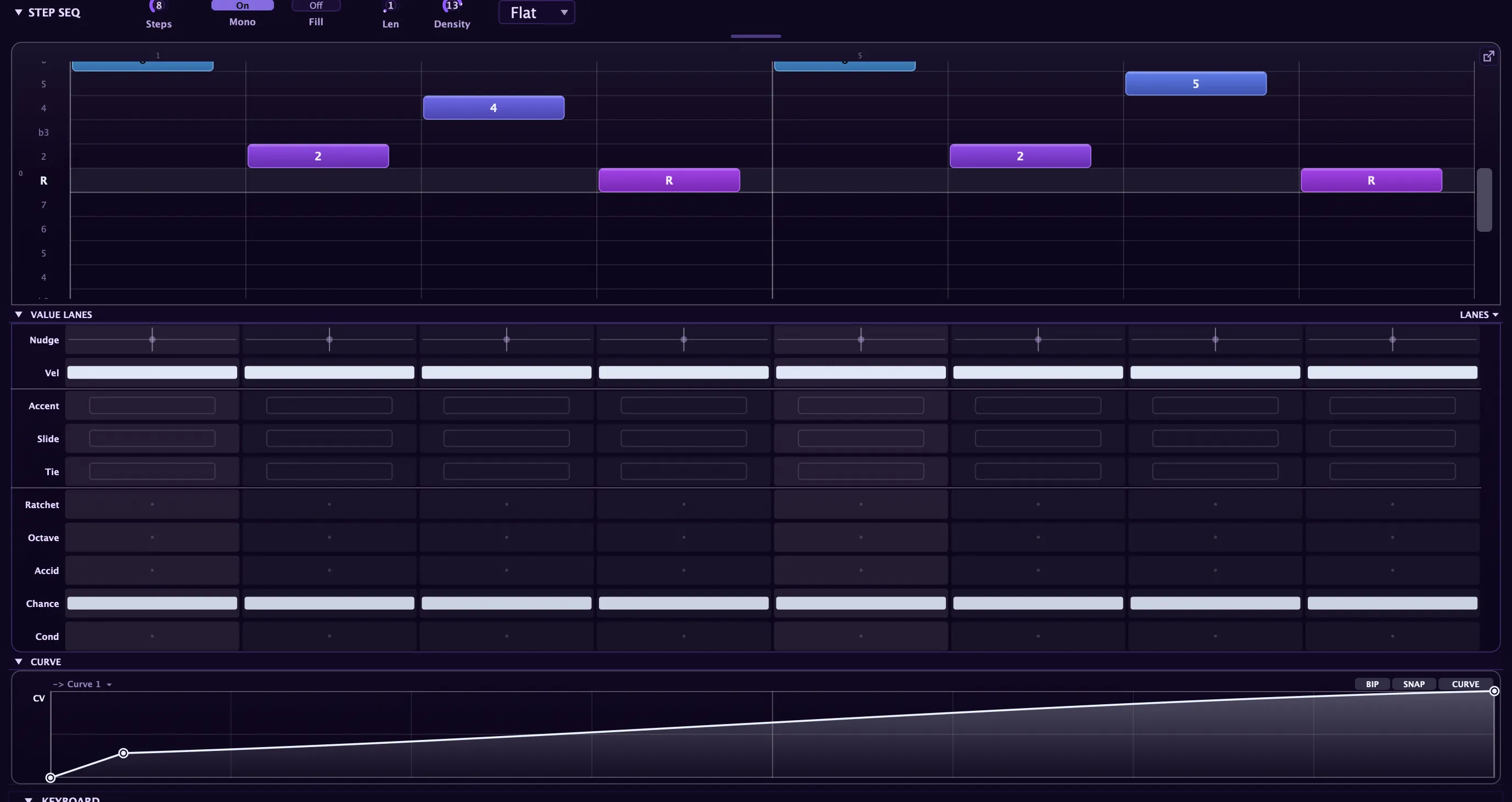Select the note 2 on step 6
Image resolution: width=1512 pixels, height=802 pixels.
[x=1020, y=156]
